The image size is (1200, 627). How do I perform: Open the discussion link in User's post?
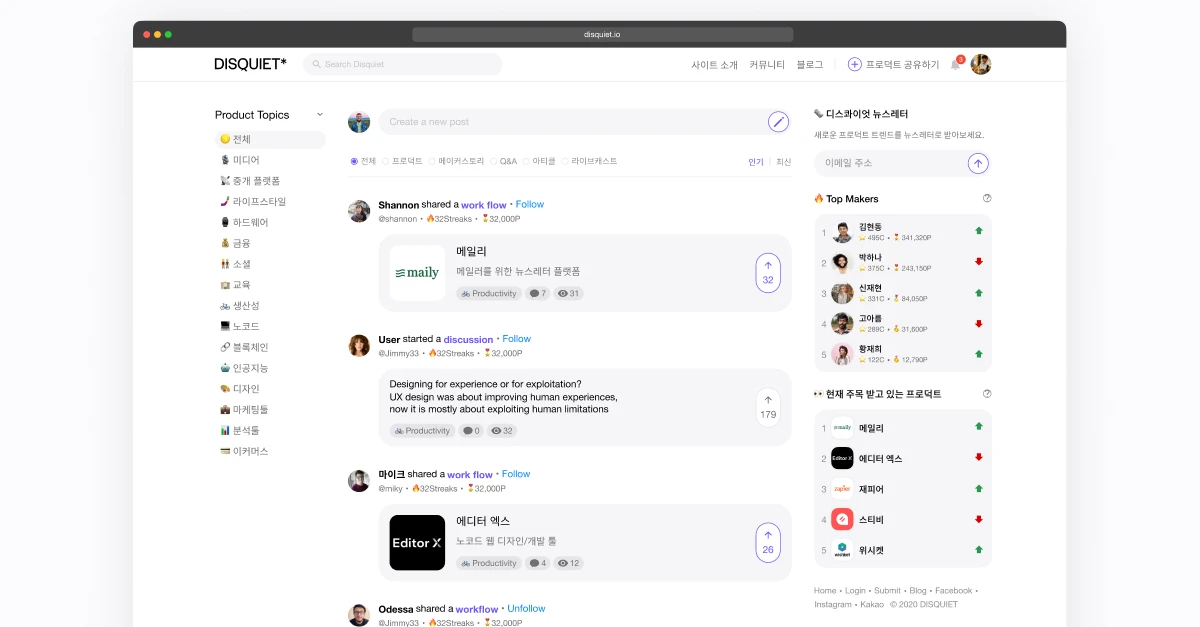tap(469, 340)
